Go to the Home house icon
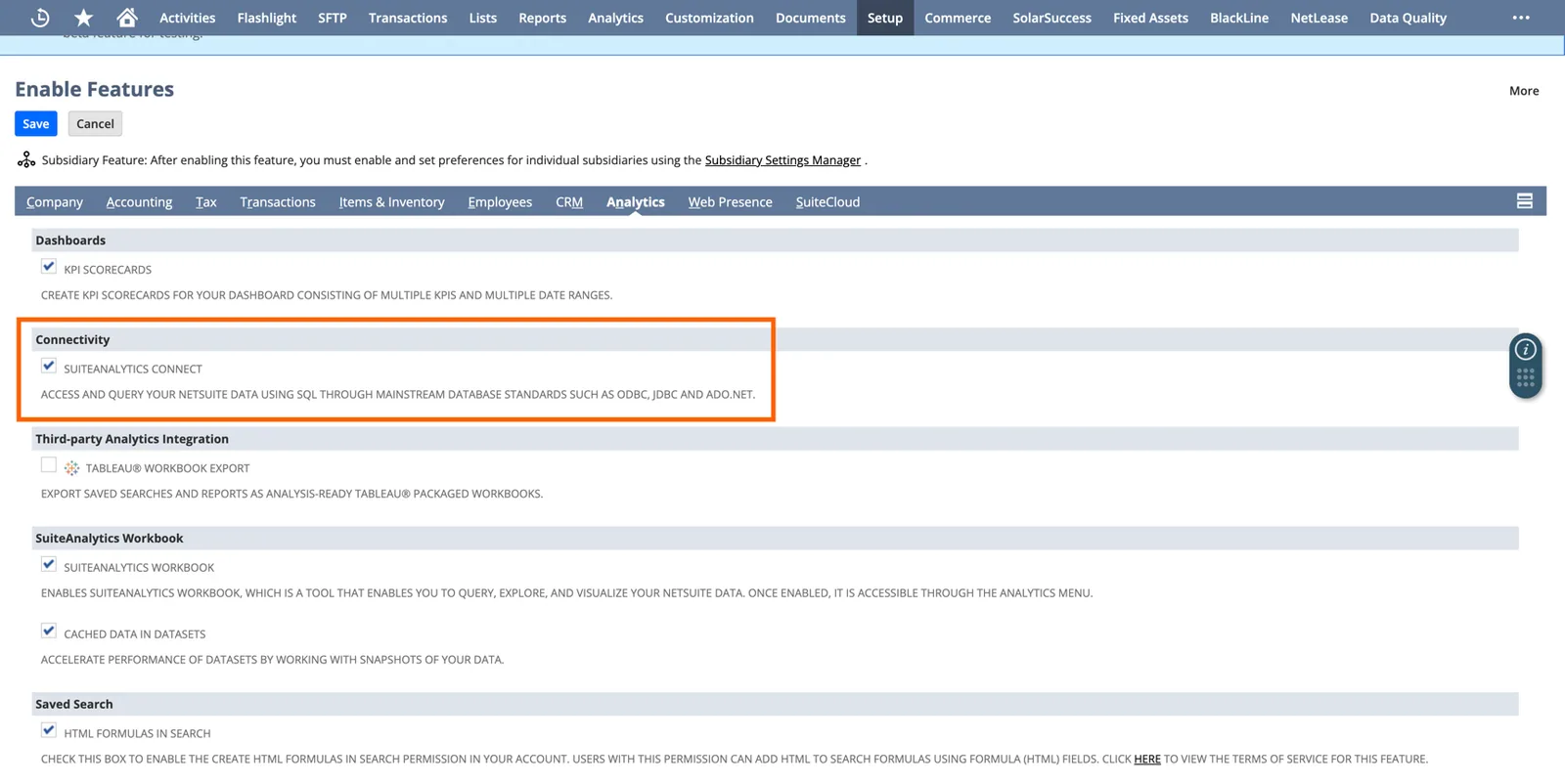The image size is (1565, 784). (127, 18)
